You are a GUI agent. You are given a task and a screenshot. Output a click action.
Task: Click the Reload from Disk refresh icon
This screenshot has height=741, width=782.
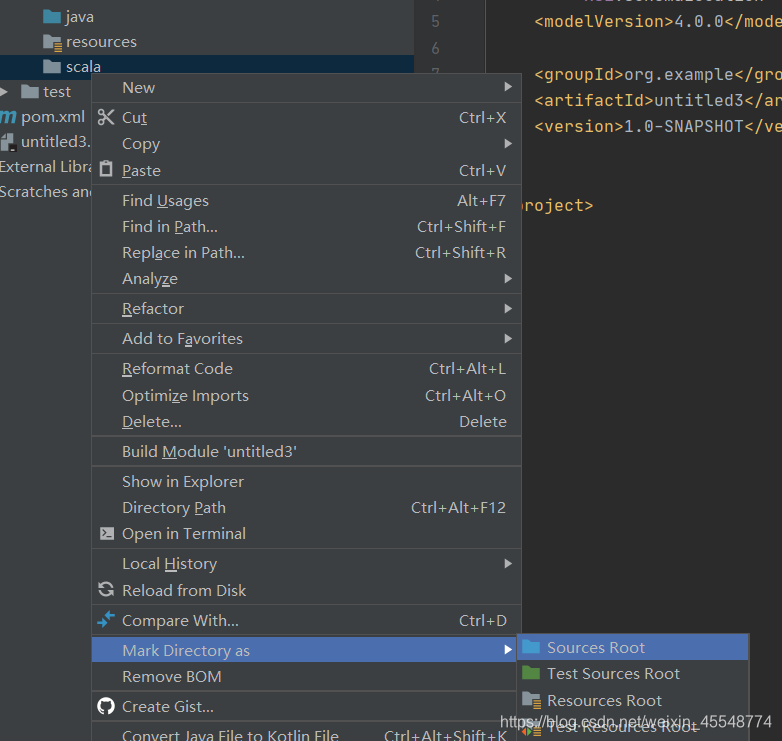[106, 589]
